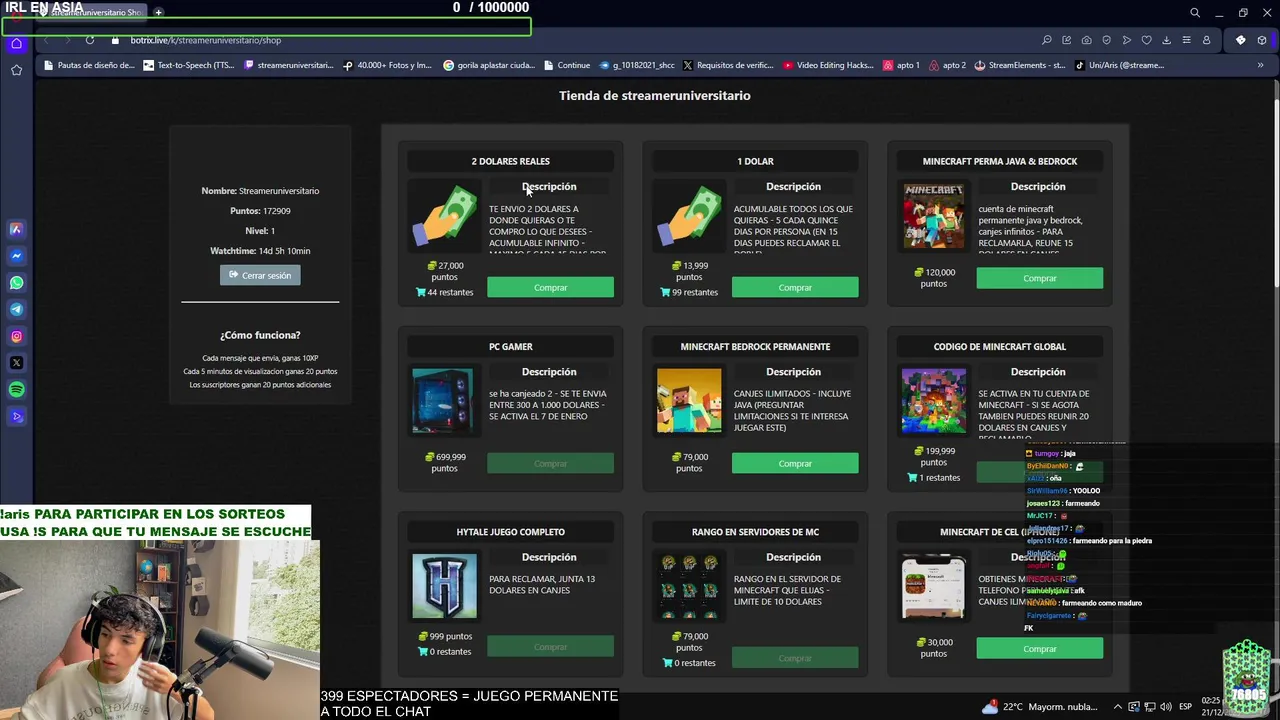1280x720 pixels.
Task: Click 2 DOLARES REALES cash image
Action: pyautogui.click(x=444, y=216)
